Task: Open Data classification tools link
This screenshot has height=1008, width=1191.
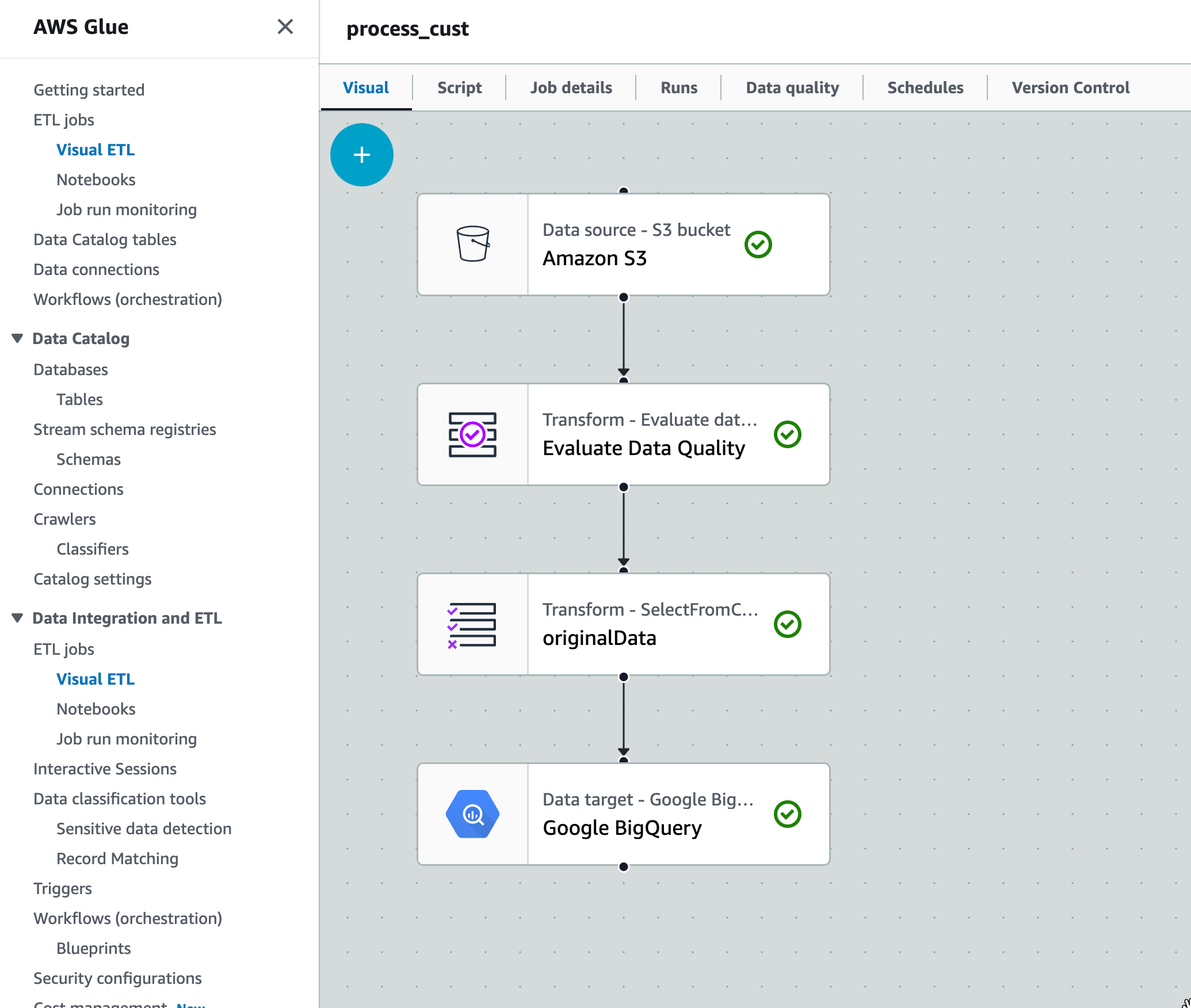Action: point(120,799)
